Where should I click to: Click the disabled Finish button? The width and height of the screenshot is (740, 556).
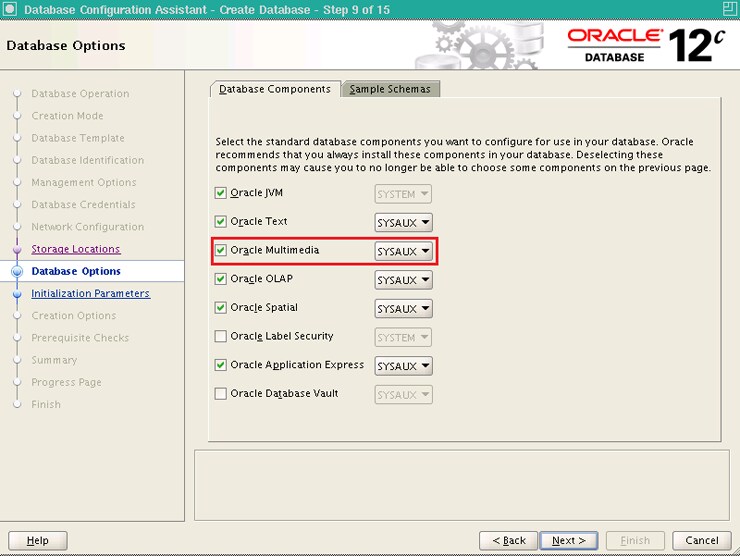pyautogui.click(x=635, y=540)
